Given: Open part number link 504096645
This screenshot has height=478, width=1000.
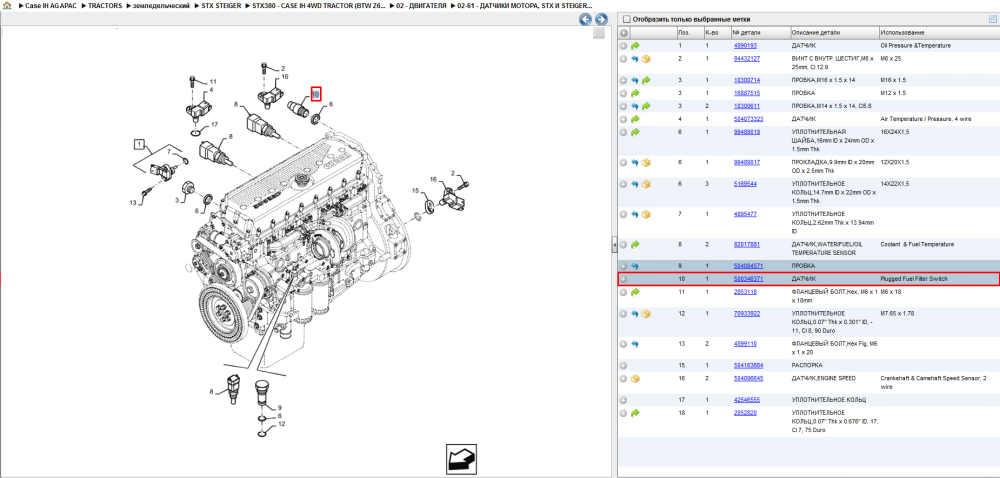Looking at the screenshot, I should [x=748, y=379].
